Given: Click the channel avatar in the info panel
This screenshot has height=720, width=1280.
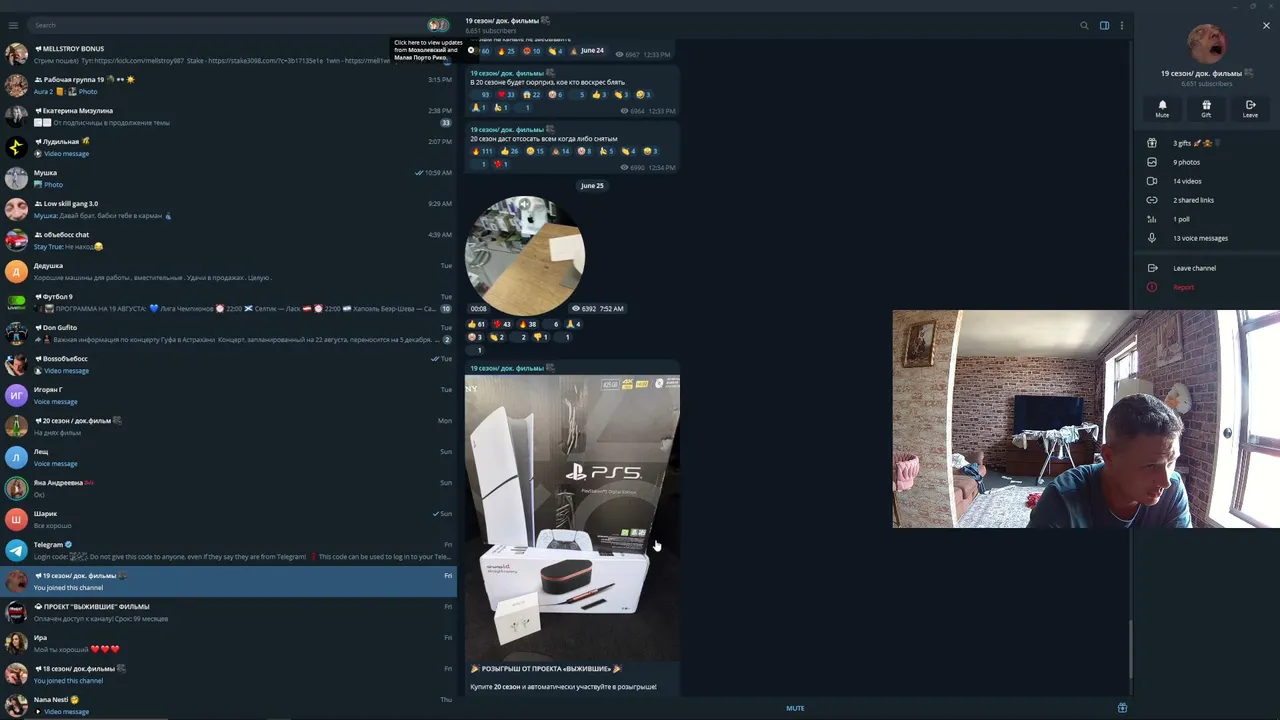Looking at the screenshot, I should [x=1207, y=44].
